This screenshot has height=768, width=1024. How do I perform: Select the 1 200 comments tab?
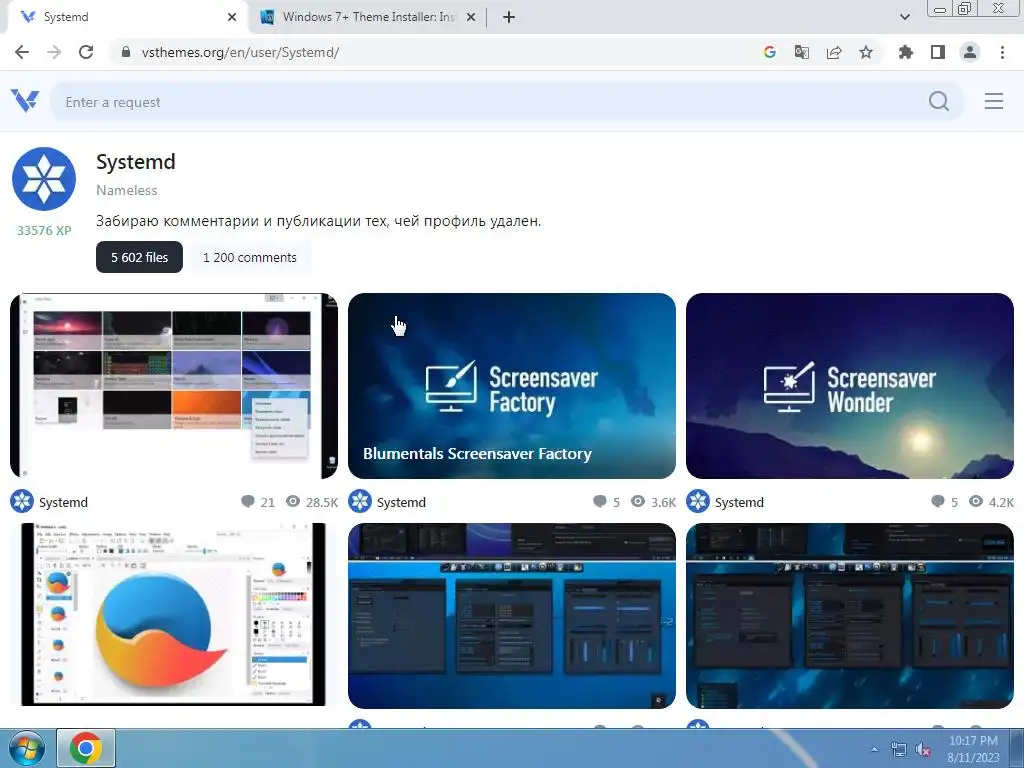pyautogui.click(x=249, y=257)
